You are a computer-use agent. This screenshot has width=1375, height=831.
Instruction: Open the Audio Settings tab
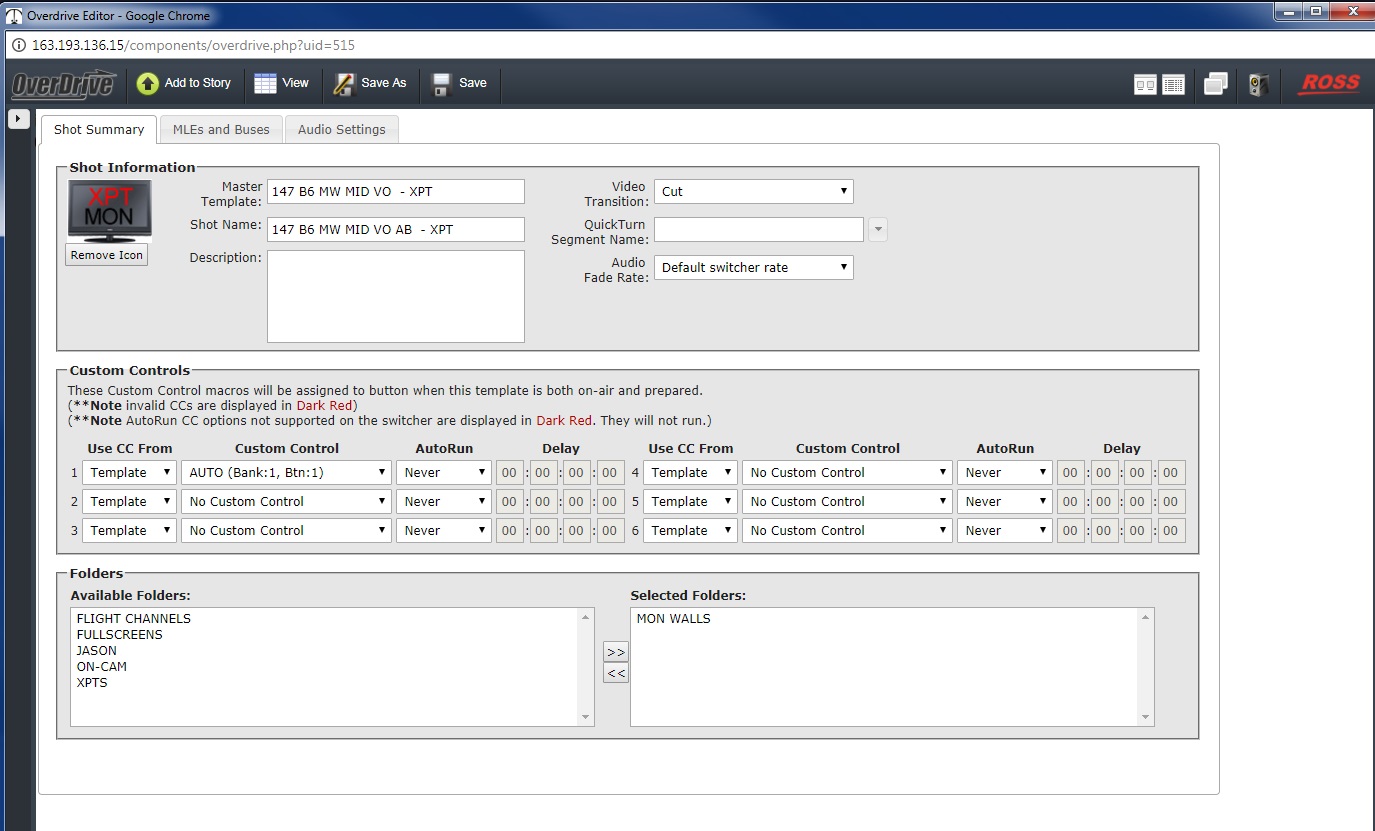point(341,129)
